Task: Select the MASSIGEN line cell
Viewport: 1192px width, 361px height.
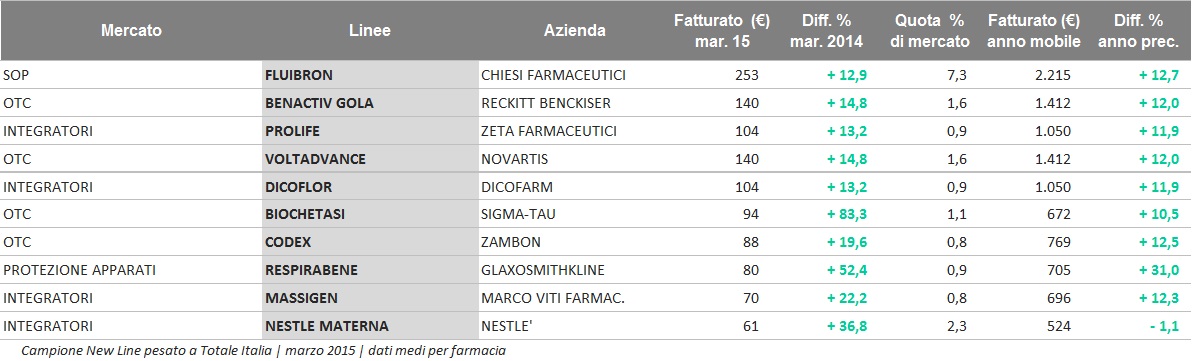Action: click(x=369, y=299)
